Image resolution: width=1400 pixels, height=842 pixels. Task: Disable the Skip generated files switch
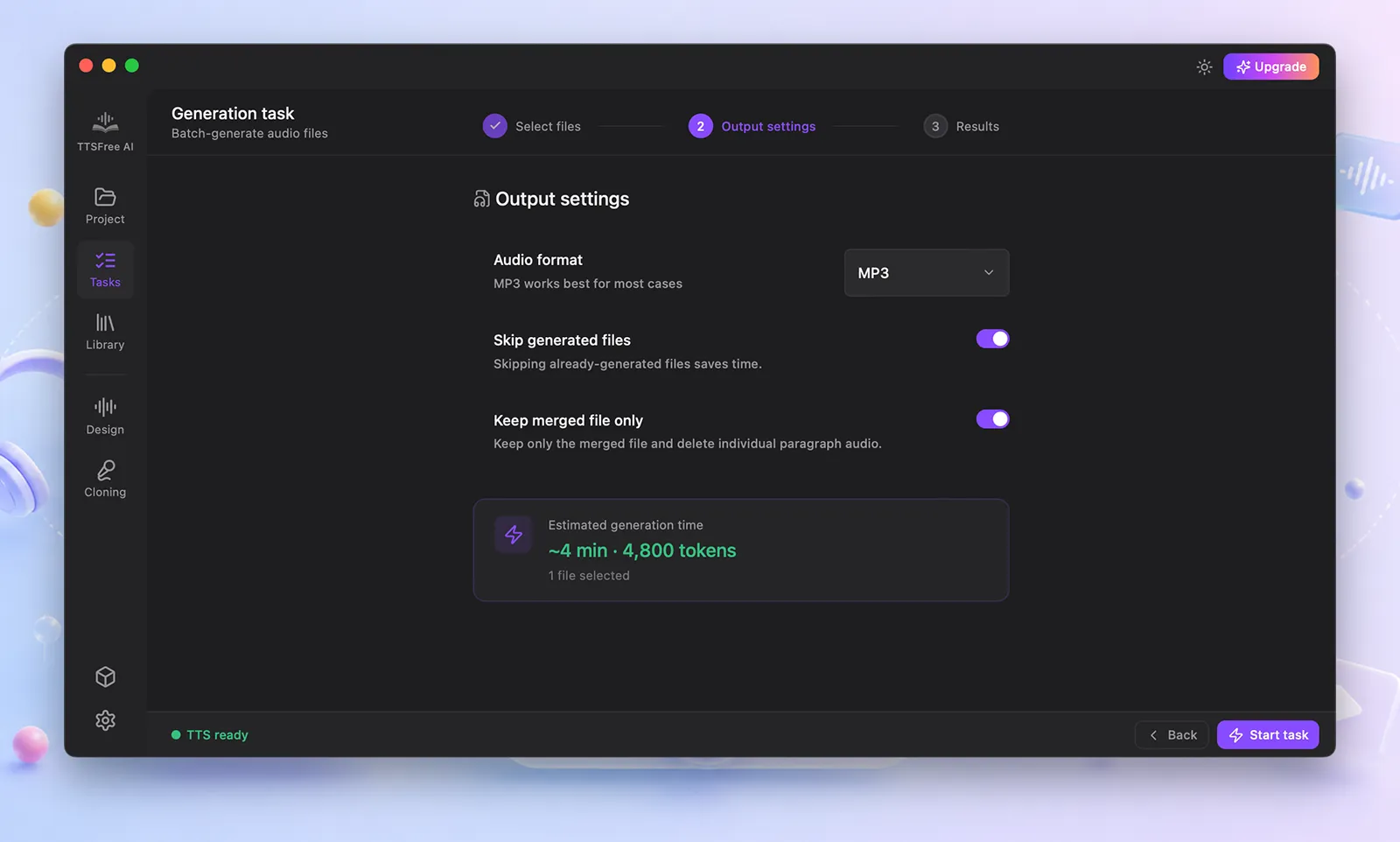click(992, 339)
